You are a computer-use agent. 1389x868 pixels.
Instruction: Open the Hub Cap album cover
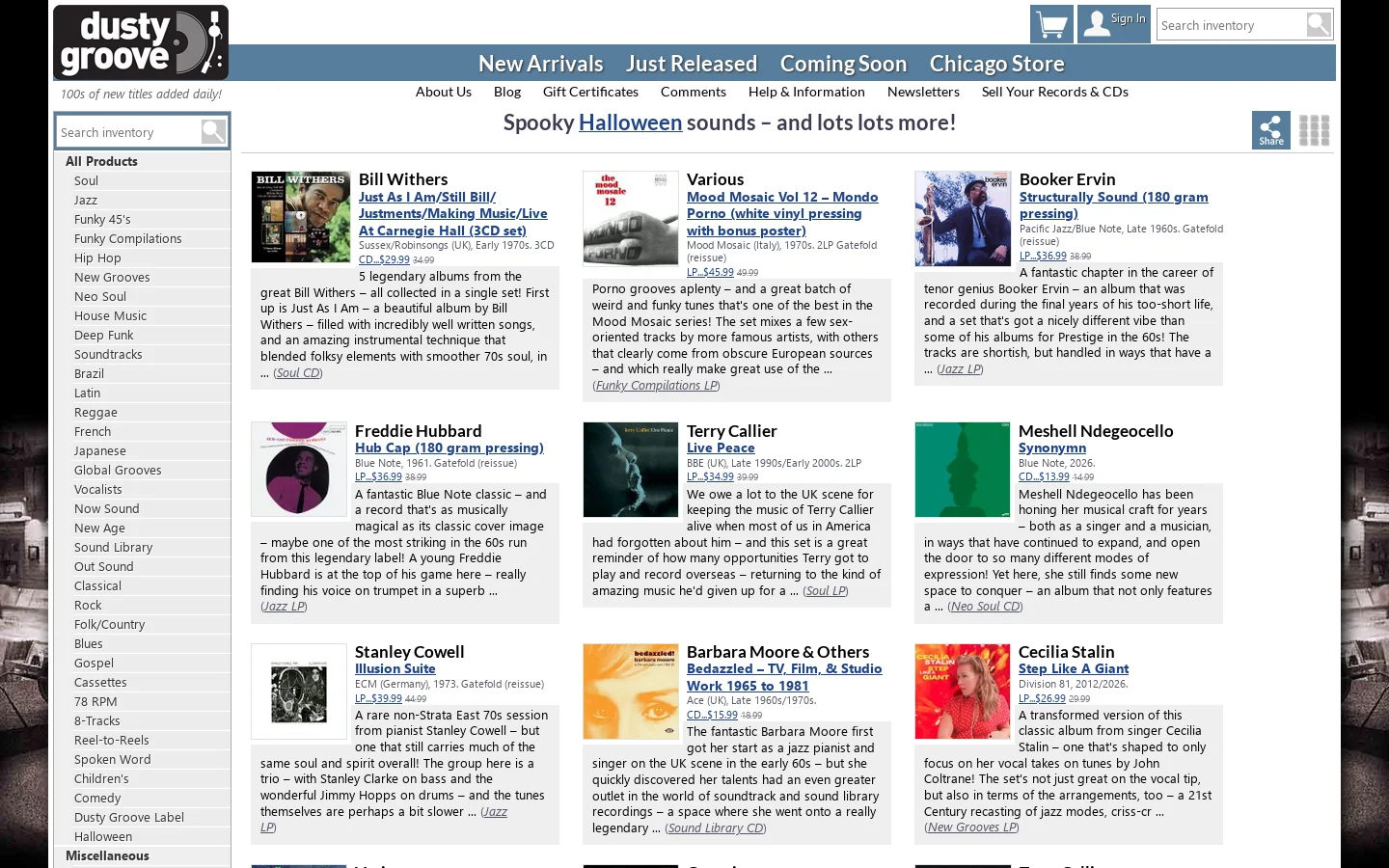pos(299,469)
